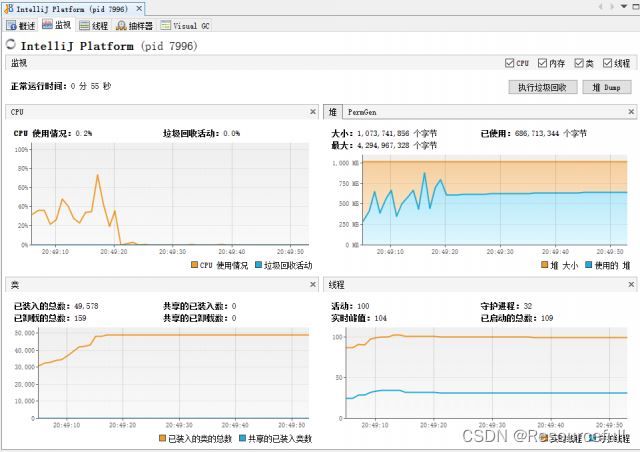Click the 已启动的总数 109 value
640x452 pixels.
click(547, 318)
